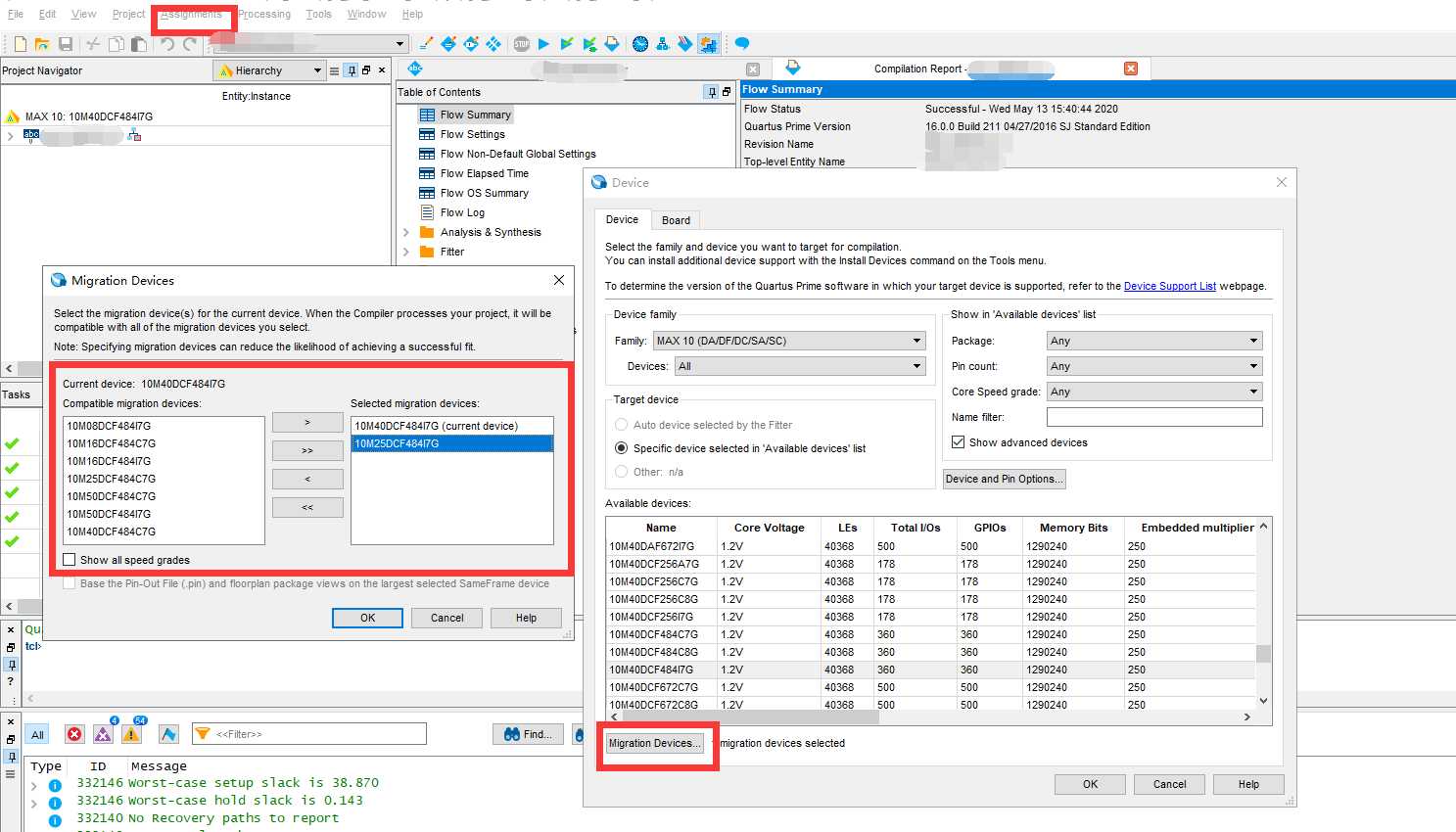Open the Package dropdown
The image size is (1456, 832).
[x=1154, y=341]
